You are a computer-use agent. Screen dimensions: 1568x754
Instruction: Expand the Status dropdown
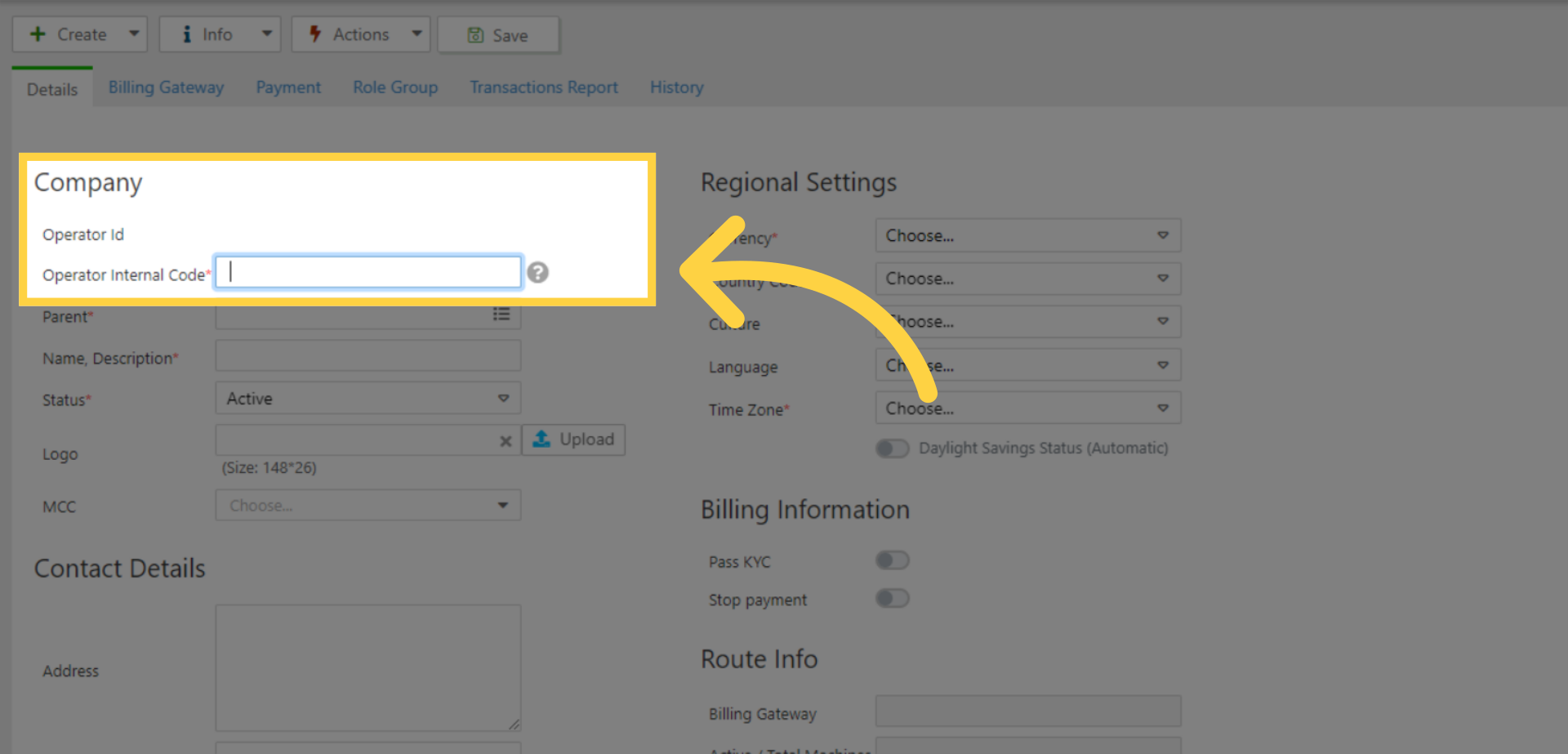(x=367, y=399)
